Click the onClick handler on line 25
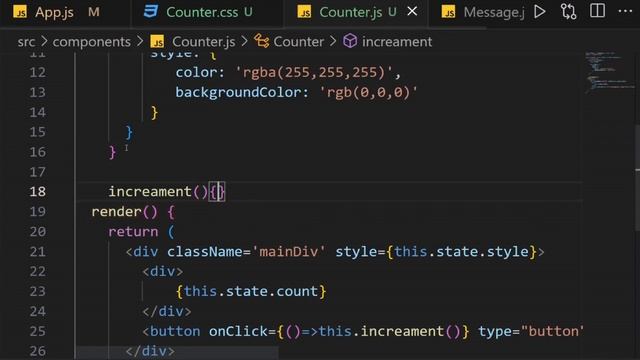Image resolution: width=640 pixels, height=360 pixels. pos(339,331)
